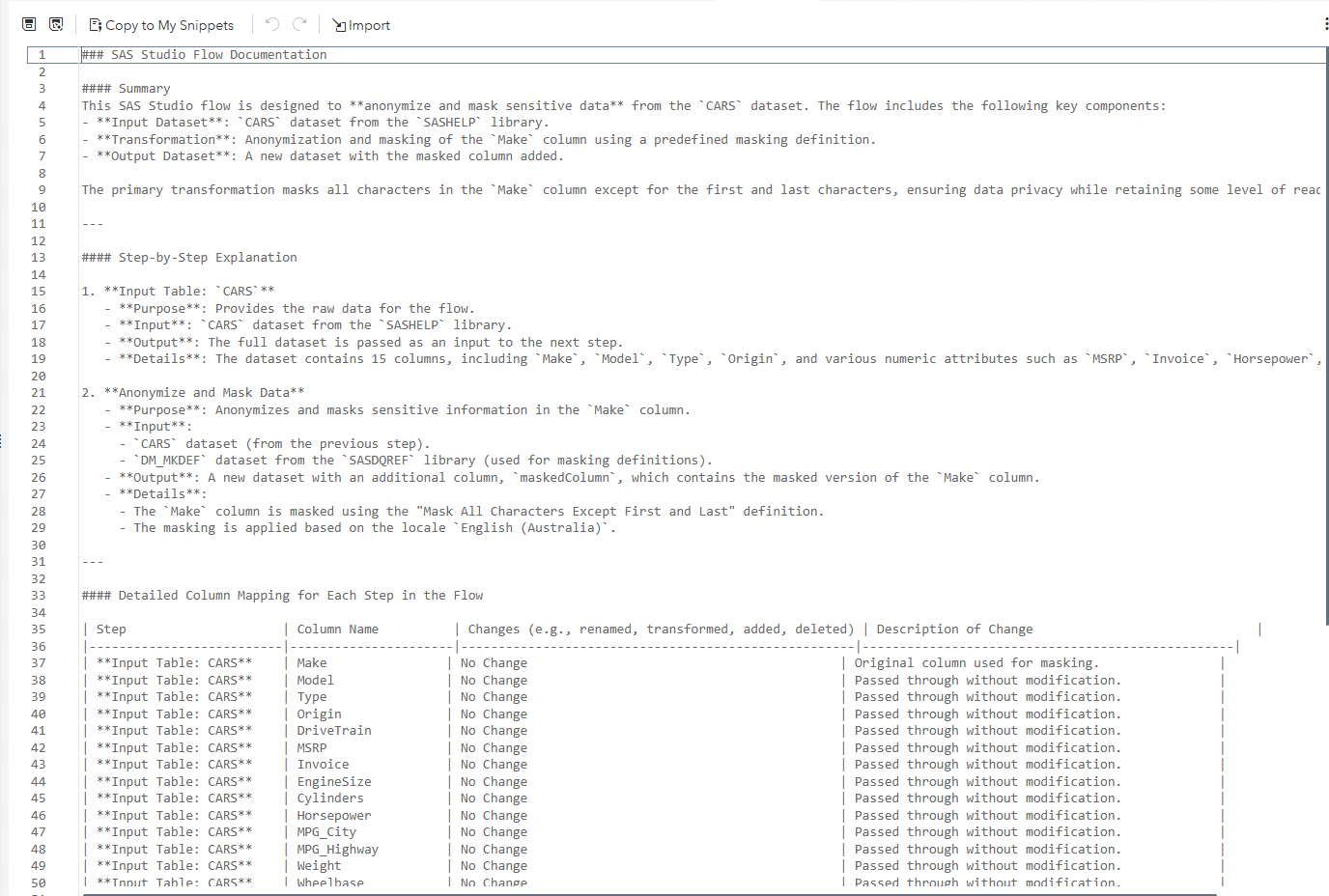Screen dimensions: 1329x896
Task: Click the line describing the `maskedColumn` output
Action: [x=573, y=478]
